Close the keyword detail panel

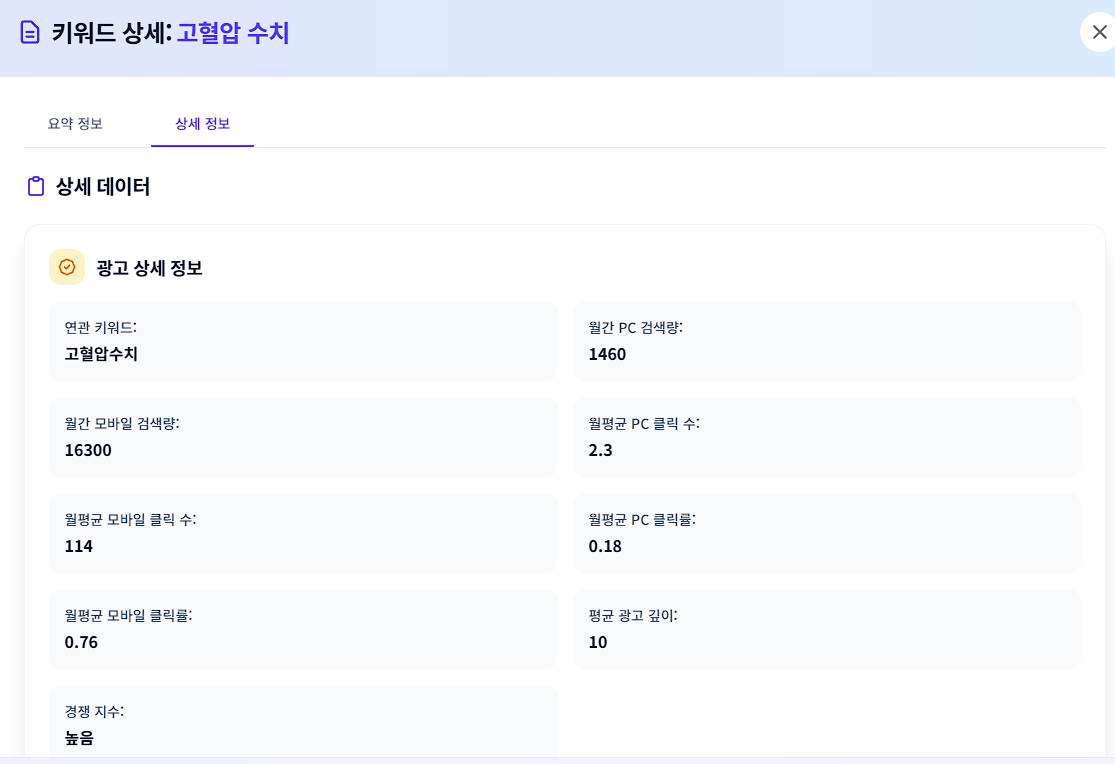click(1099, 32)
